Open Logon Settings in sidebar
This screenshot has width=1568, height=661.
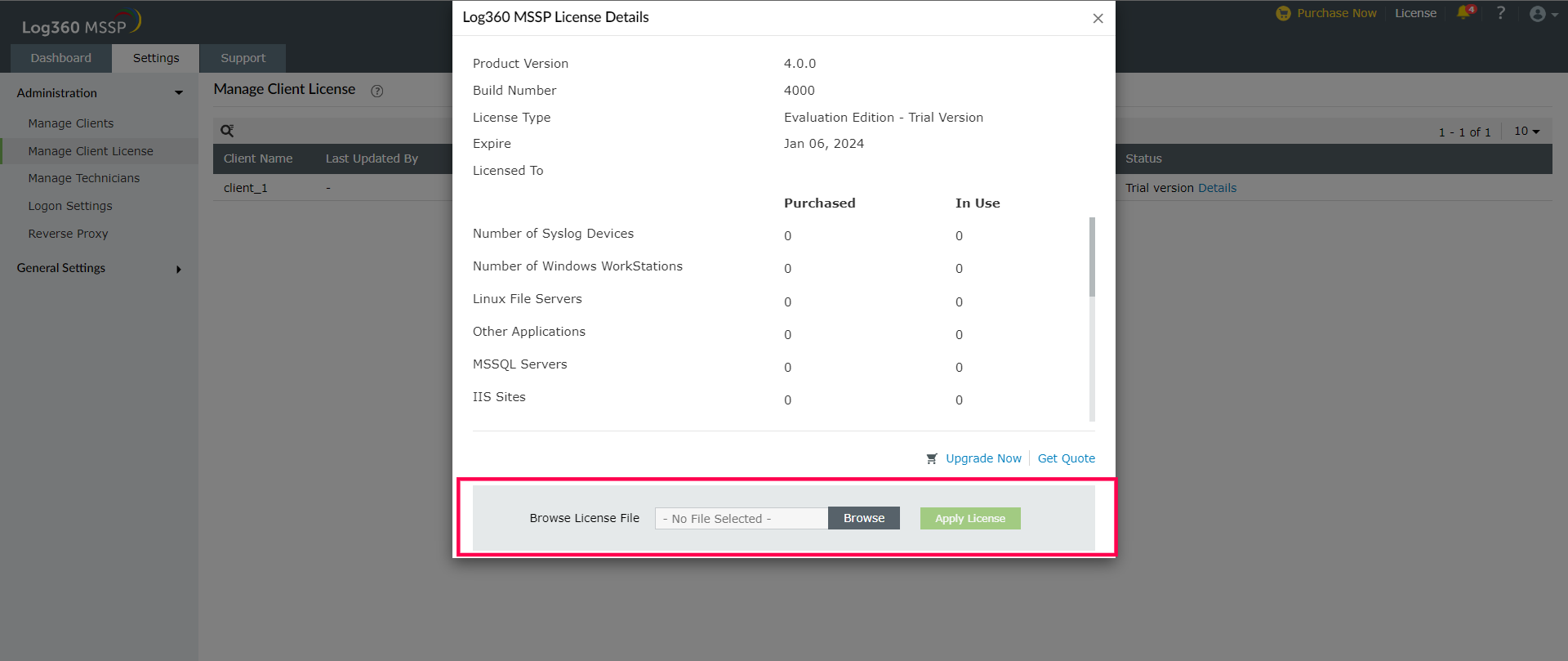(x=70, y=206)
